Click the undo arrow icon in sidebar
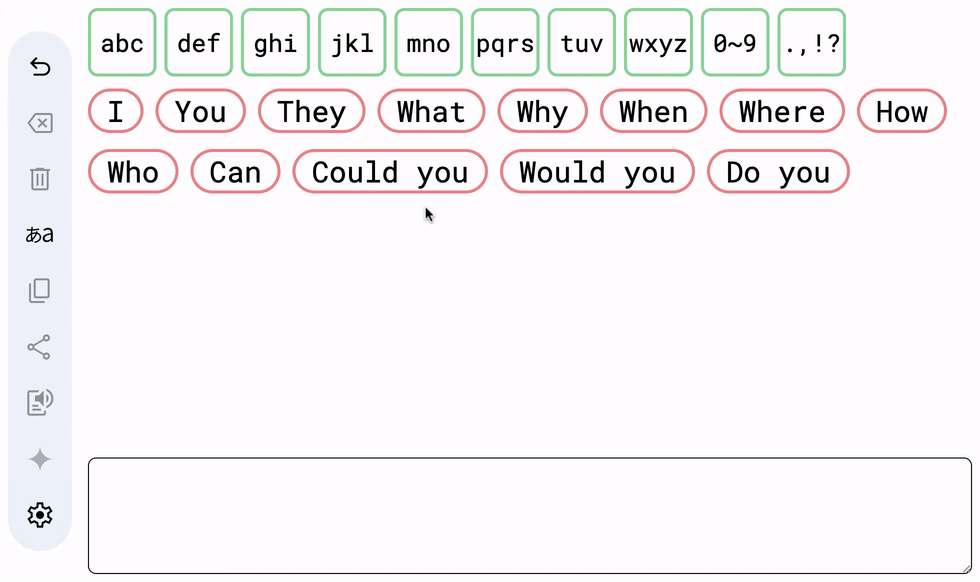The image size is (980, 582). tap(40, 67)
